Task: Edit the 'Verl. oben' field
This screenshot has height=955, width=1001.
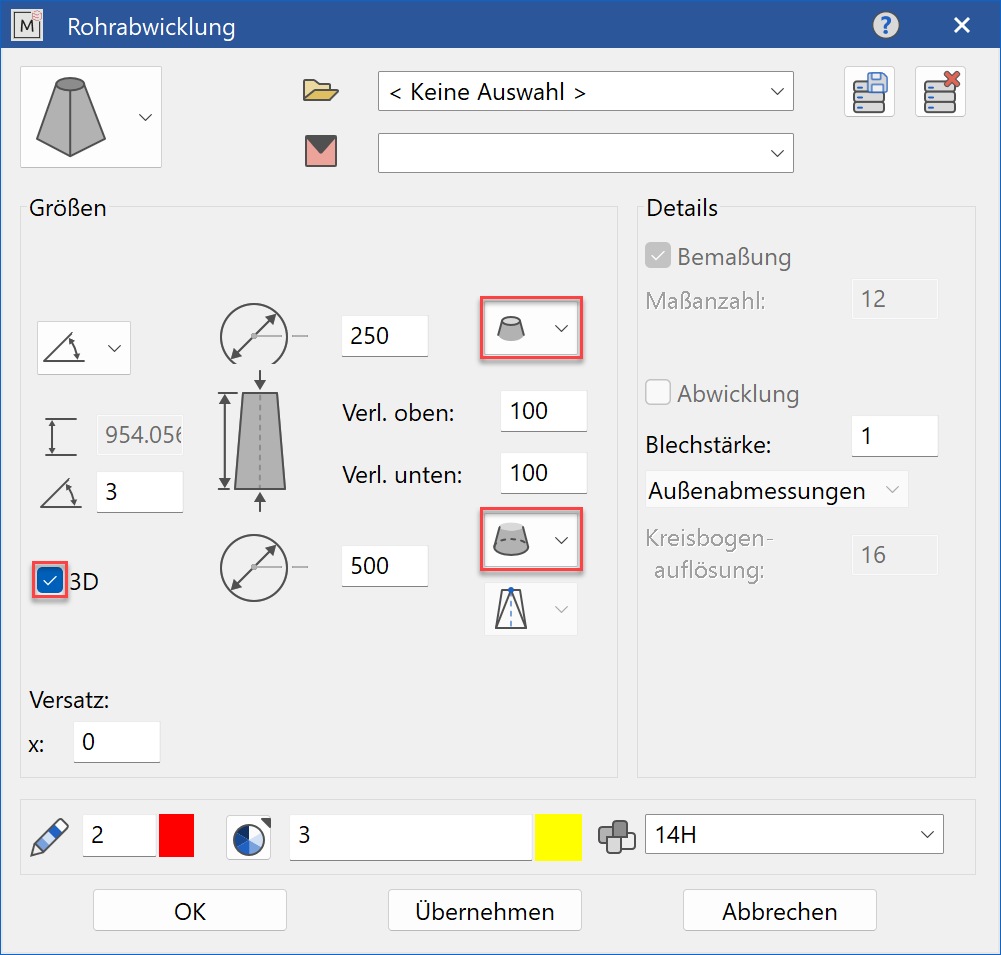Action: 543,411
